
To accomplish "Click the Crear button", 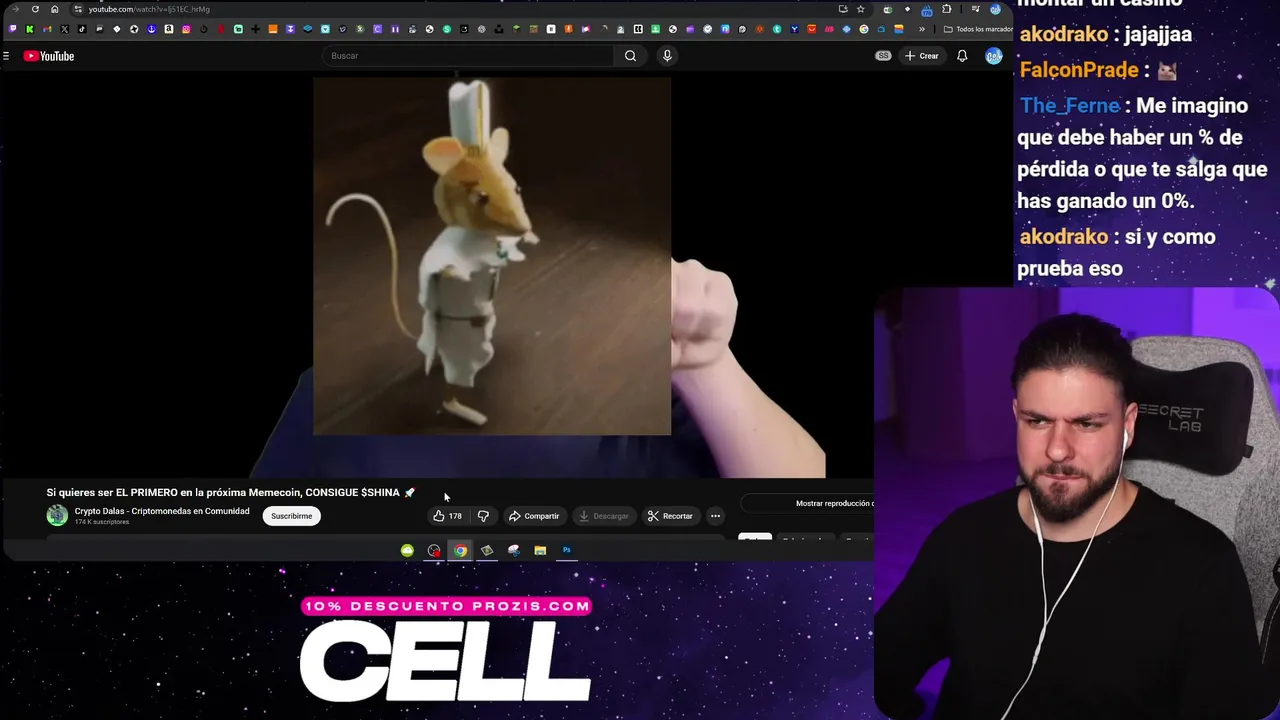I will click(x=922, y=56).
